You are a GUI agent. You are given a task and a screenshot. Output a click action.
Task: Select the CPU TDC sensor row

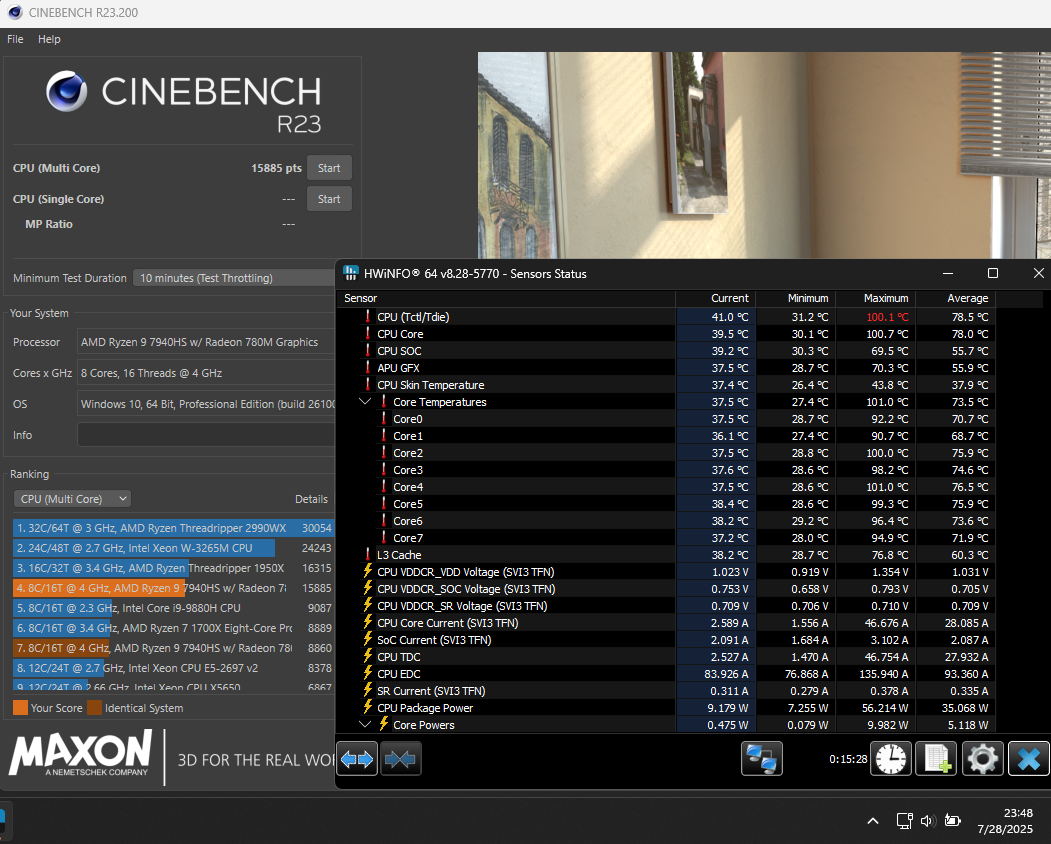[x=666, y=656]
